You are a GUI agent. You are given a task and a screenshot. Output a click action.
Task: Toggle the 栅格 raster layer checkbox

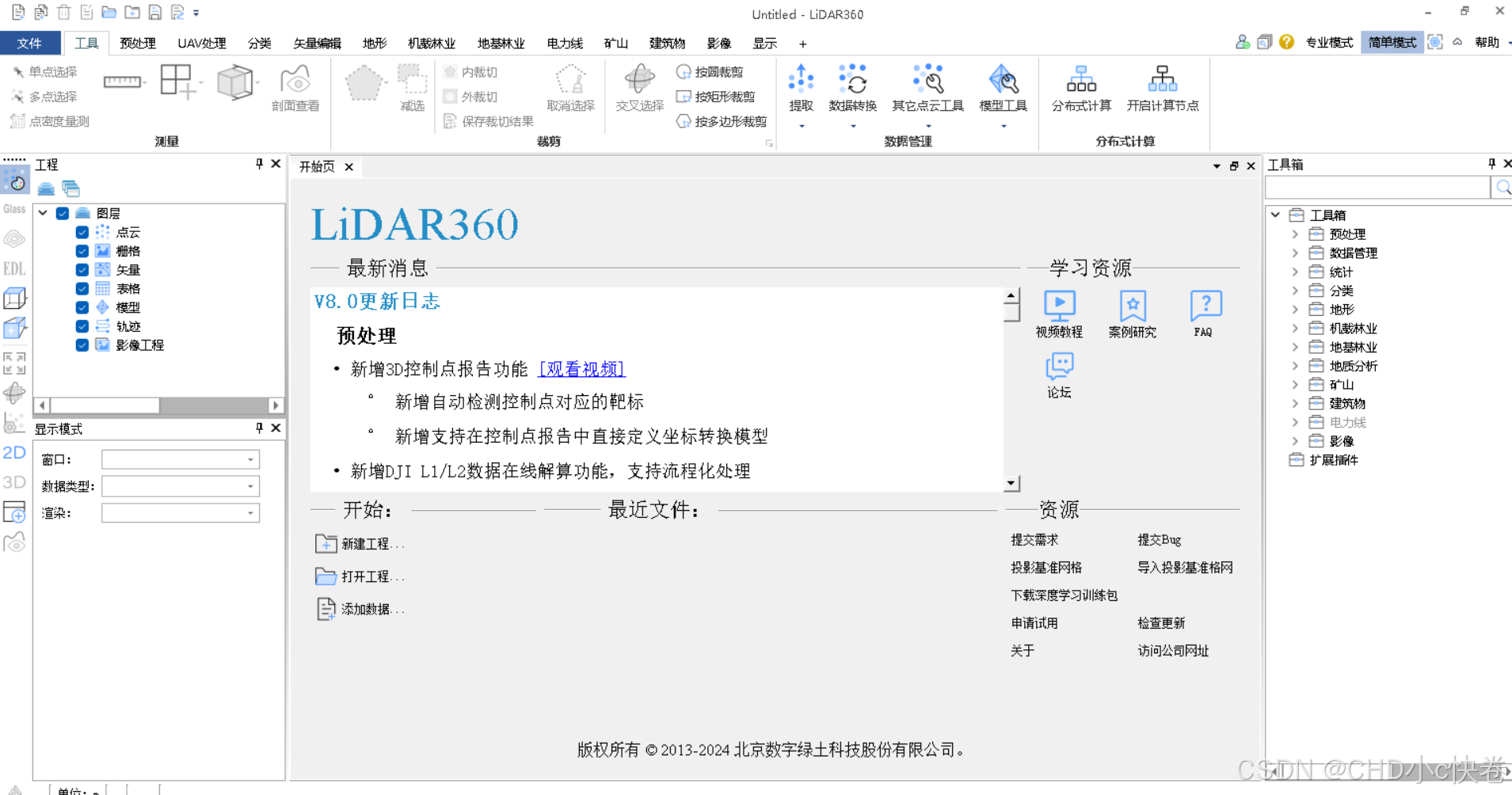(x=82, y=251)
